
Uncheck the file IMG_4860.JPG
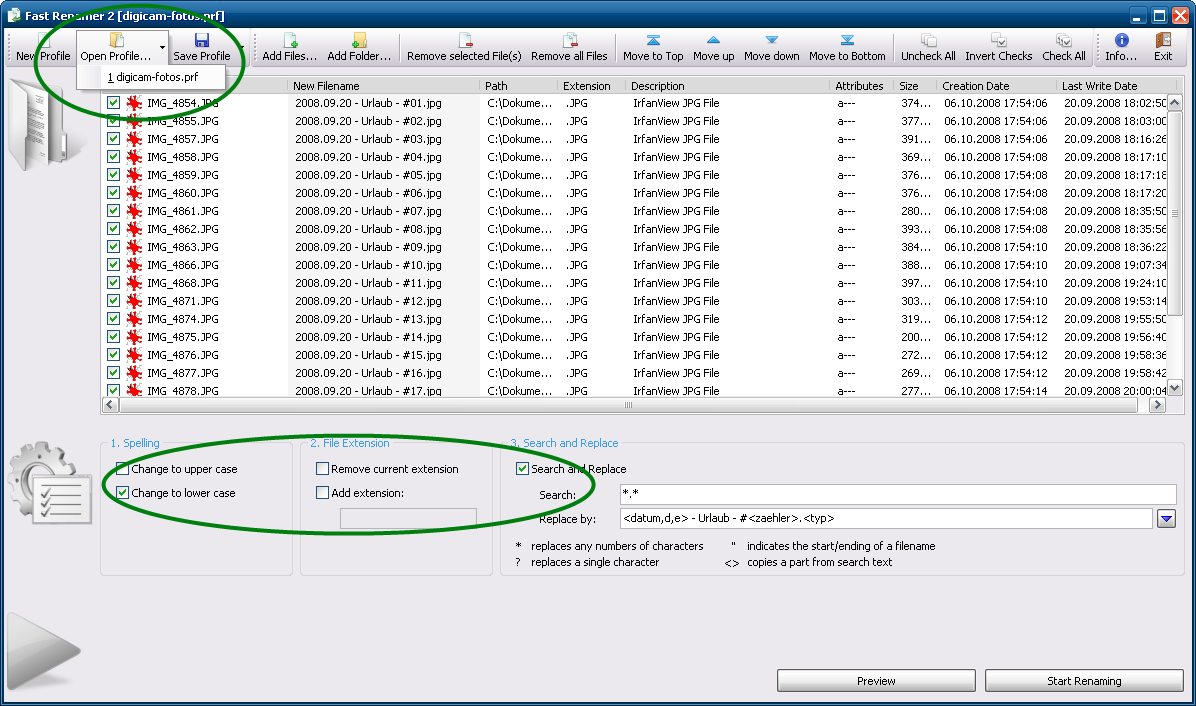point(114,193)
